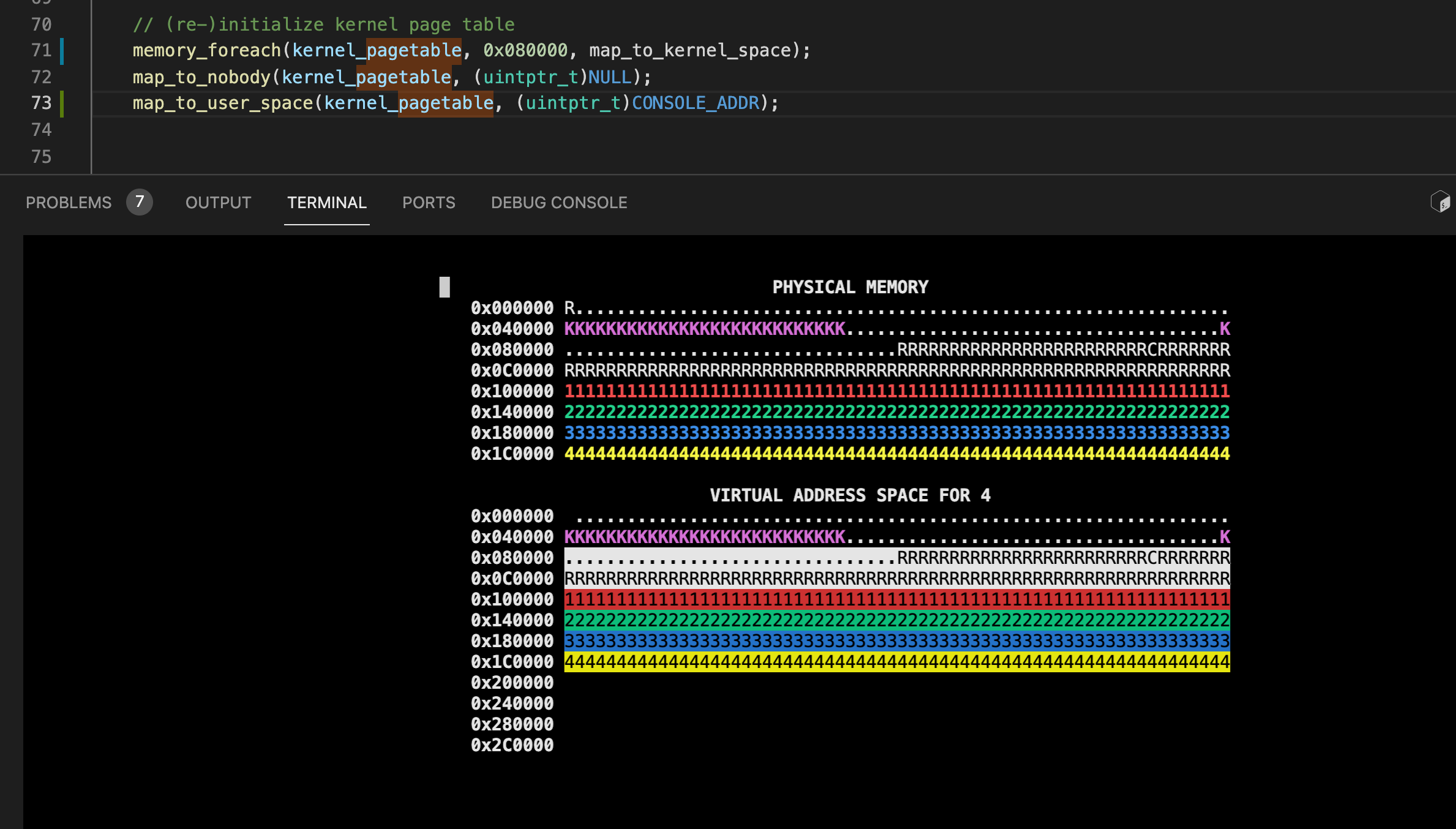
Task: Click the bash terminal profile icon
Action: click(x=1439, y=201)
